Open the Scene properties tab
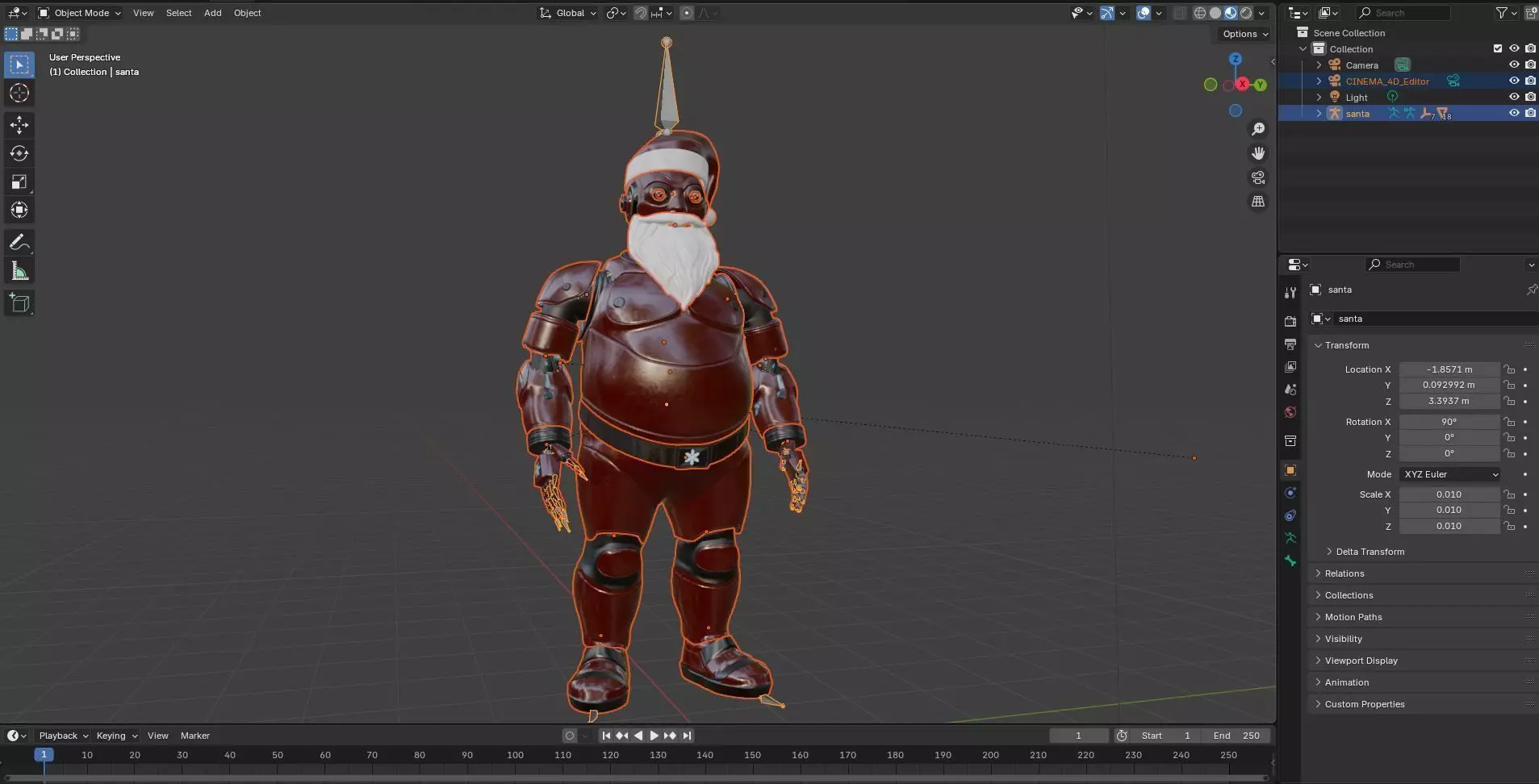The height and width of the screenshot is (784, 1539). [1290, 390]
